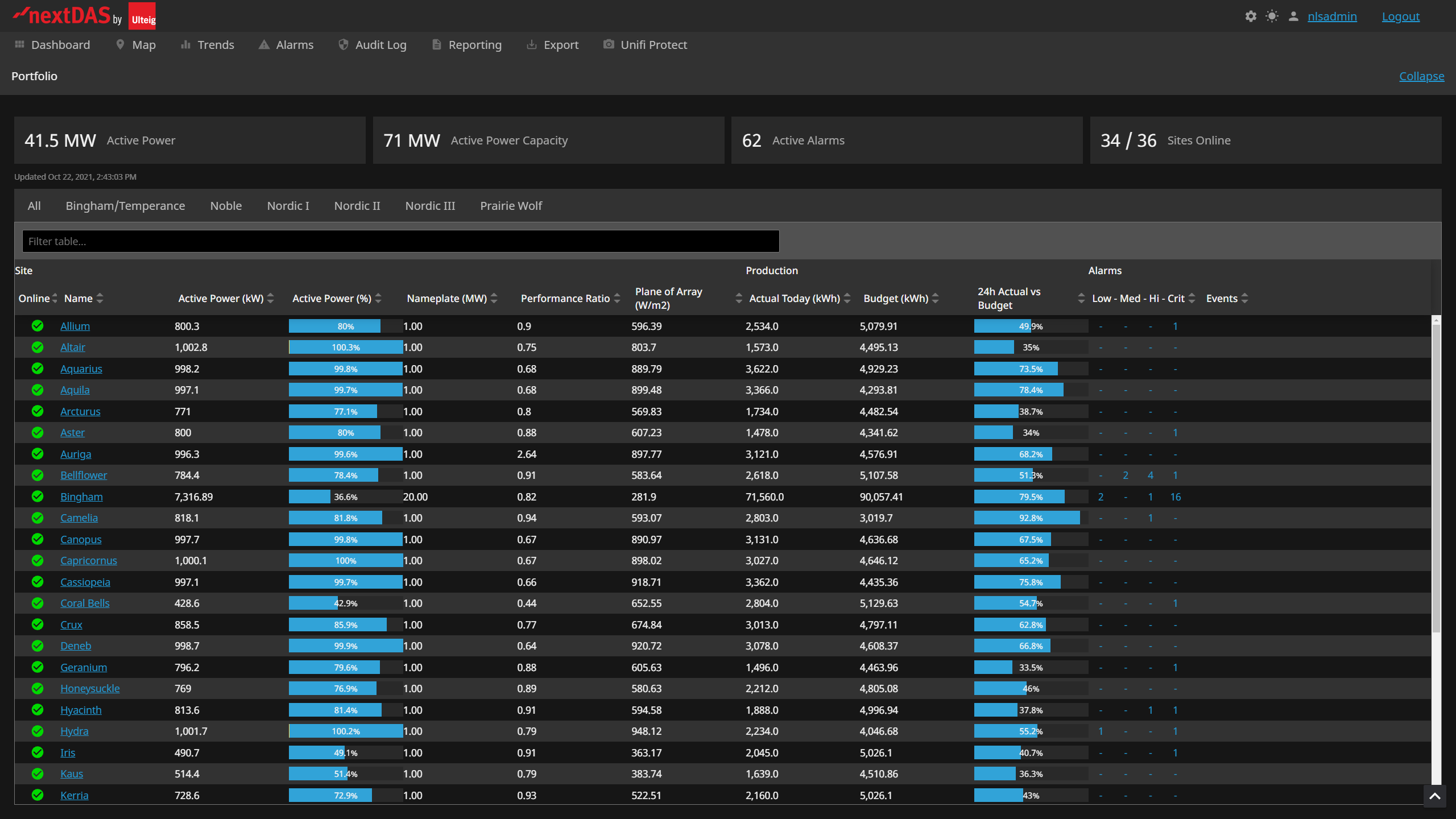Click Camelia 92.8% actual vs budget bar

pos(1031,518)
